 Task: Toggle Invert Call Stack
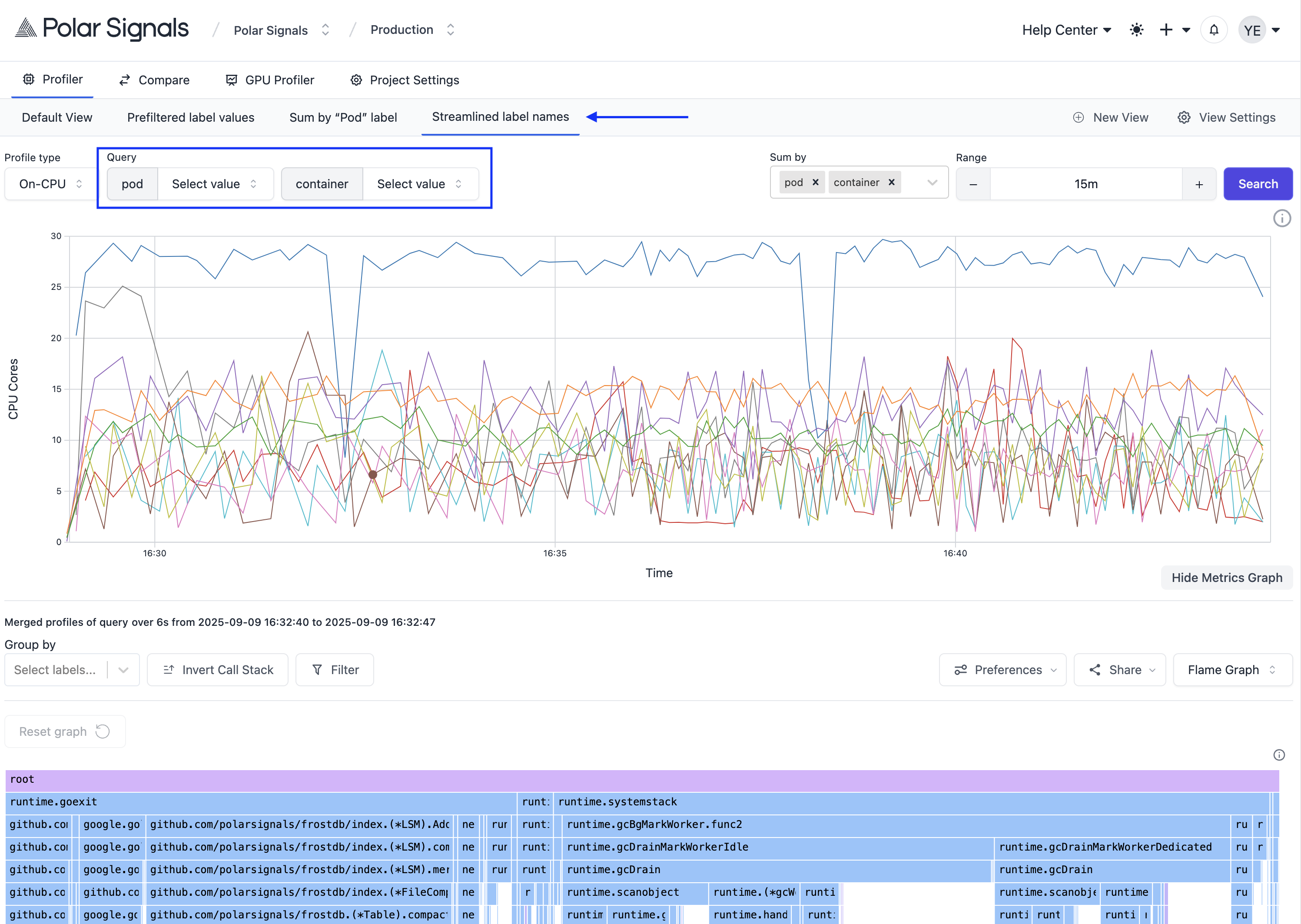coord(218,670)
